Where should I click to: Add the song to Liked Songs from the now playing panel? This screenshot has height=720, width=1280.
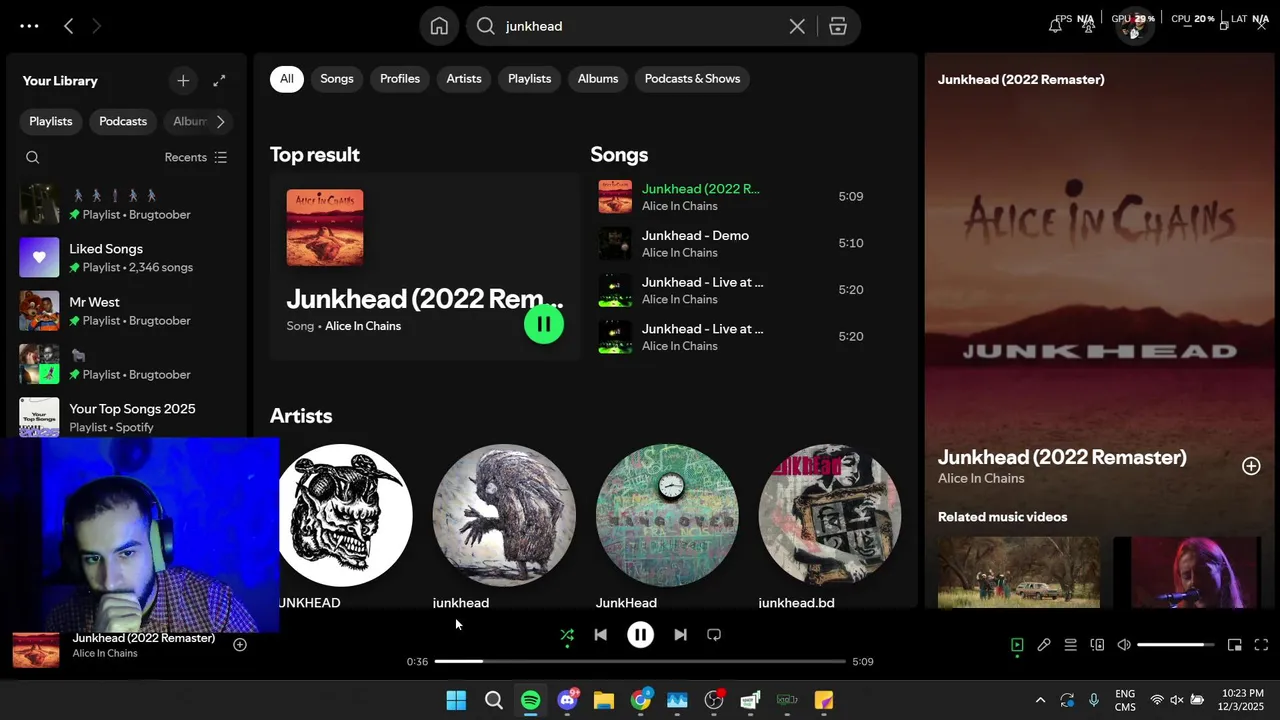coord(1251,466)
